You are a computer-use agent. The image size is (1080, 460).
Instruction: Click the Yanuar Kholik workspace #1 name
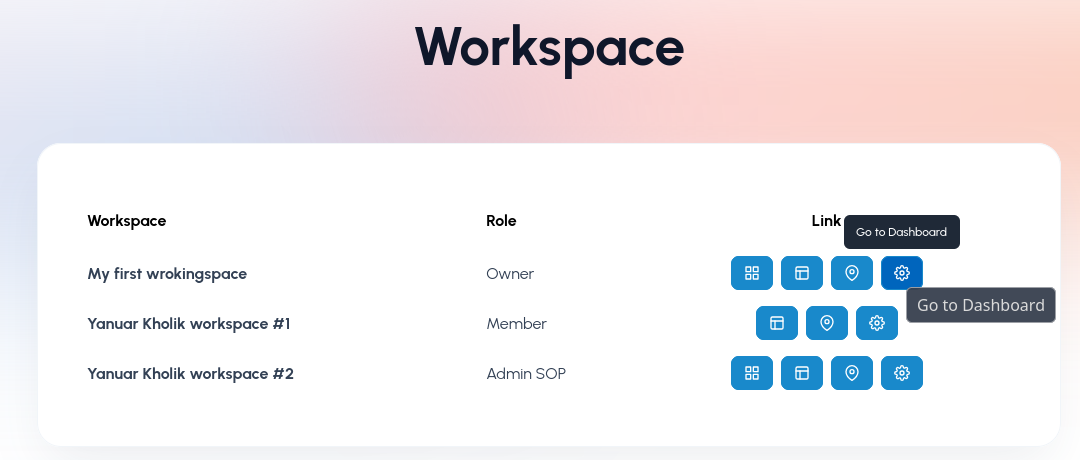click(x=189, y=323)
